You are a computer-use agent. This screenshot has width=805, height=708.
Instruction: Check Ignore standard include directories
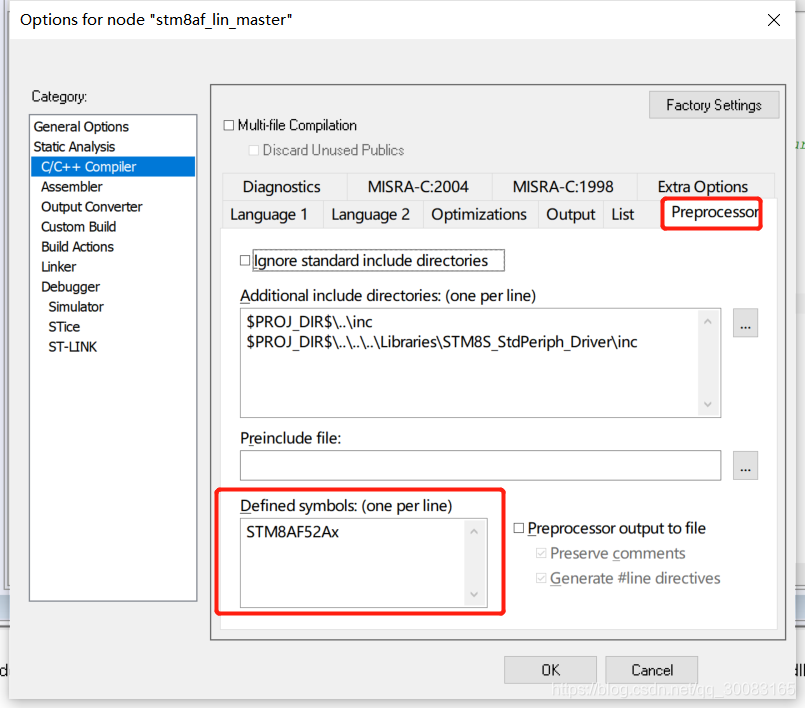point(245,260)
